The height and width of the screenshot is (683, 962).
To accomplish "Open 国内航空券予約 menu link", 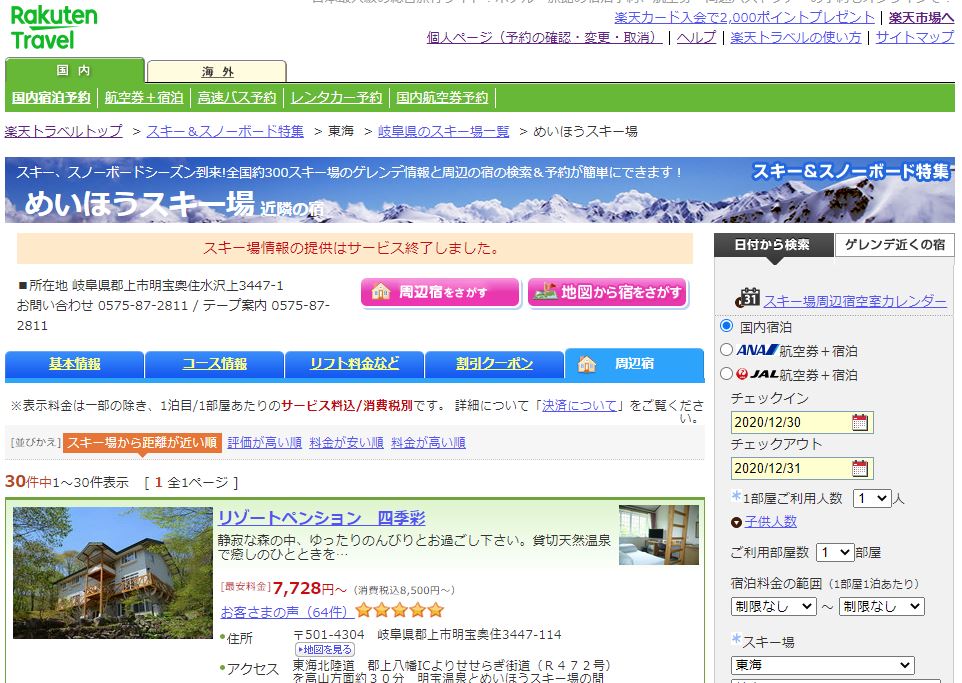I will tap(442, 98).
